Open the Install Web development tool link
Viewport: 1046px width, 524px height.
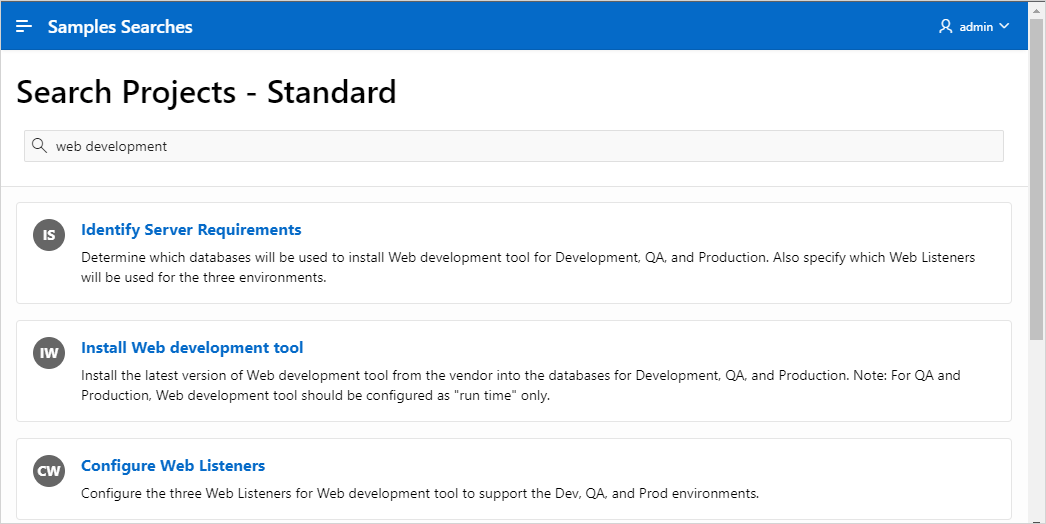click(x=192, y=348)
